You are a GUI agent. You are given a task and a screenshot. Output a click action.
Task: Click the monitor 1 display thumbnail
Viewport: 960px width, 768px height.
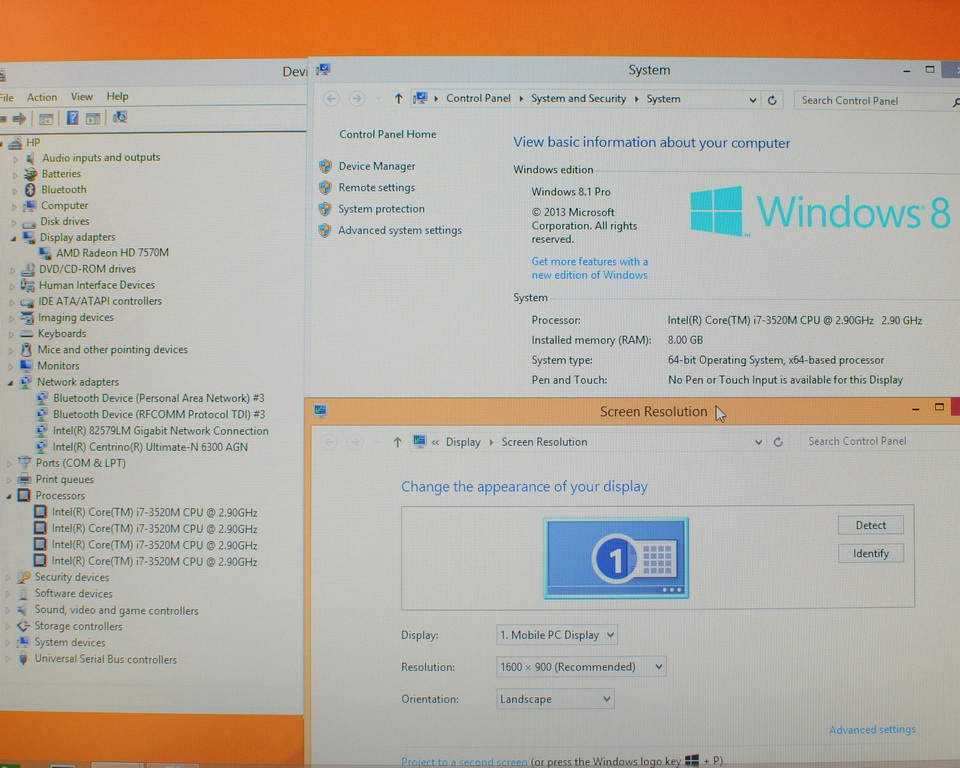(616, 558)
